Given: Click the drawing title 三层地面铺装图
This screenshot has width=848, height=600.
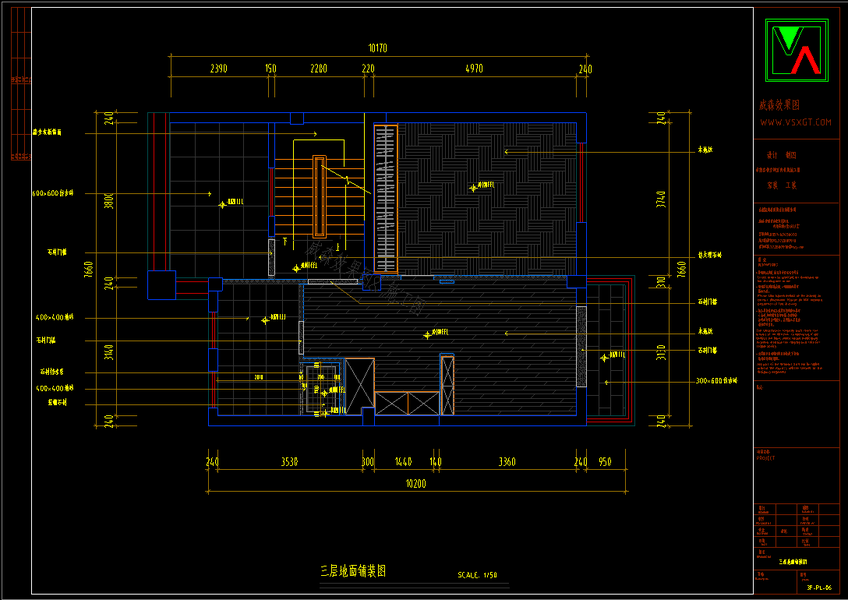Looking at the screenshot, I should (x=353, y=571).
